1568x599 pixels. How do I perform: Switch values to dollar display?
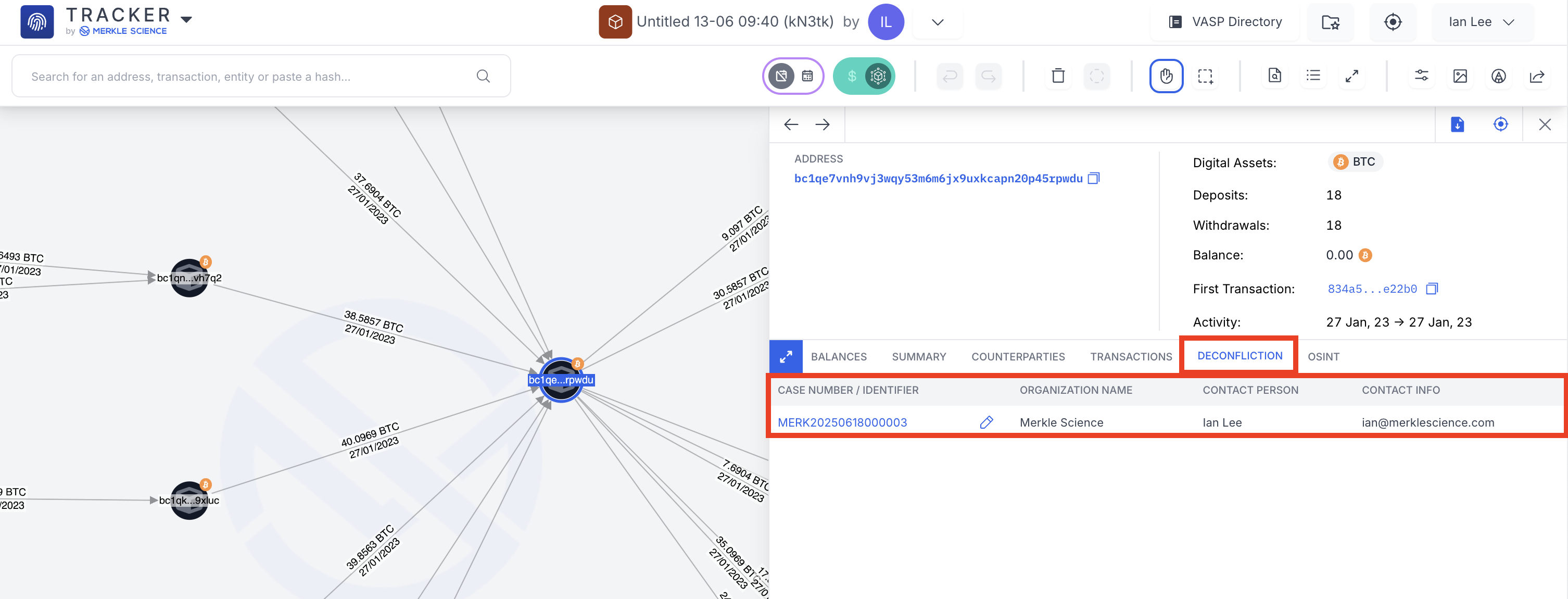[852, 76]
